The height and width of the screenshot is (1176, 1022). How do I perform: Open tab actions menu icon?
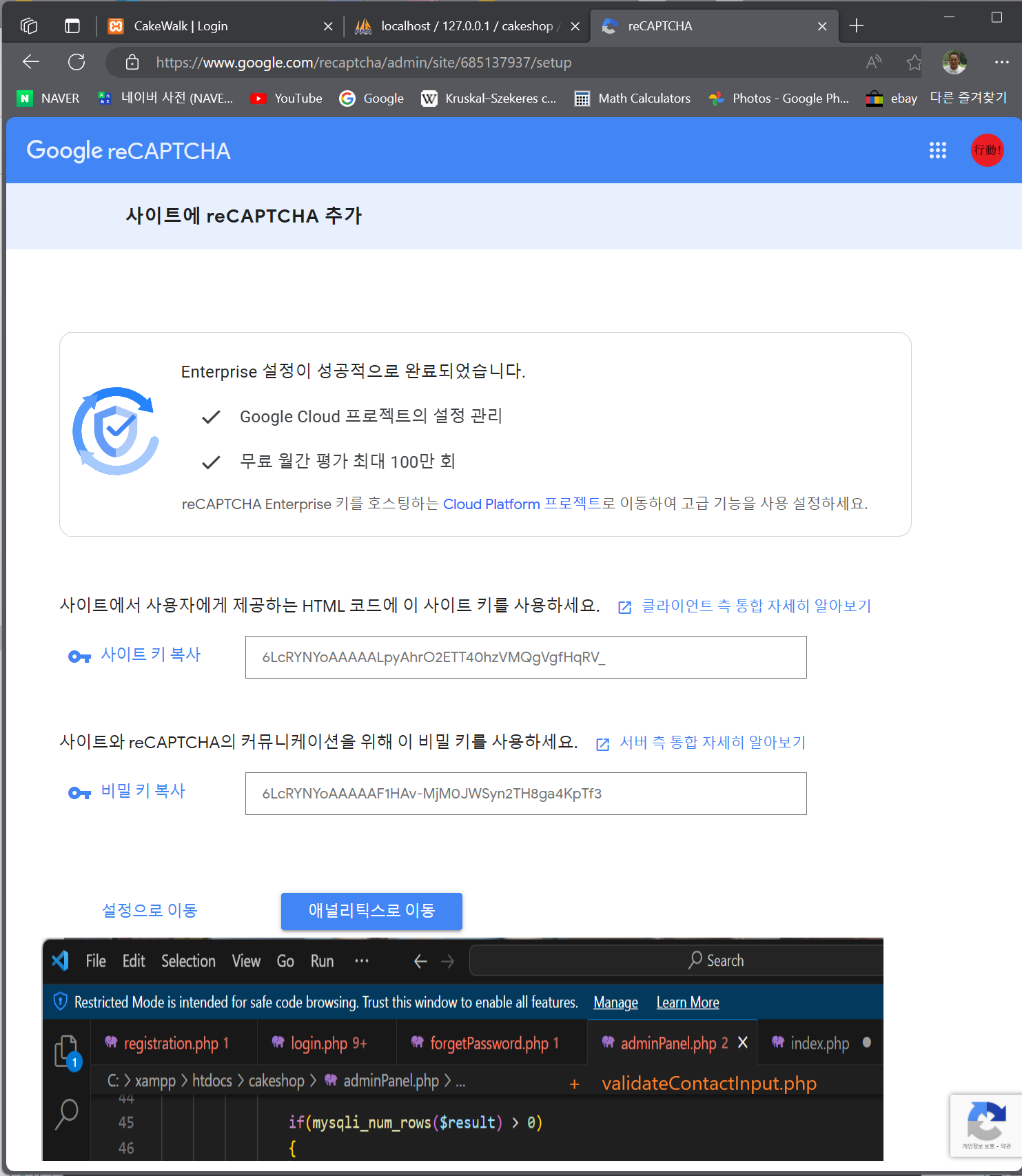pyautogui.click(x=72, y=26)
